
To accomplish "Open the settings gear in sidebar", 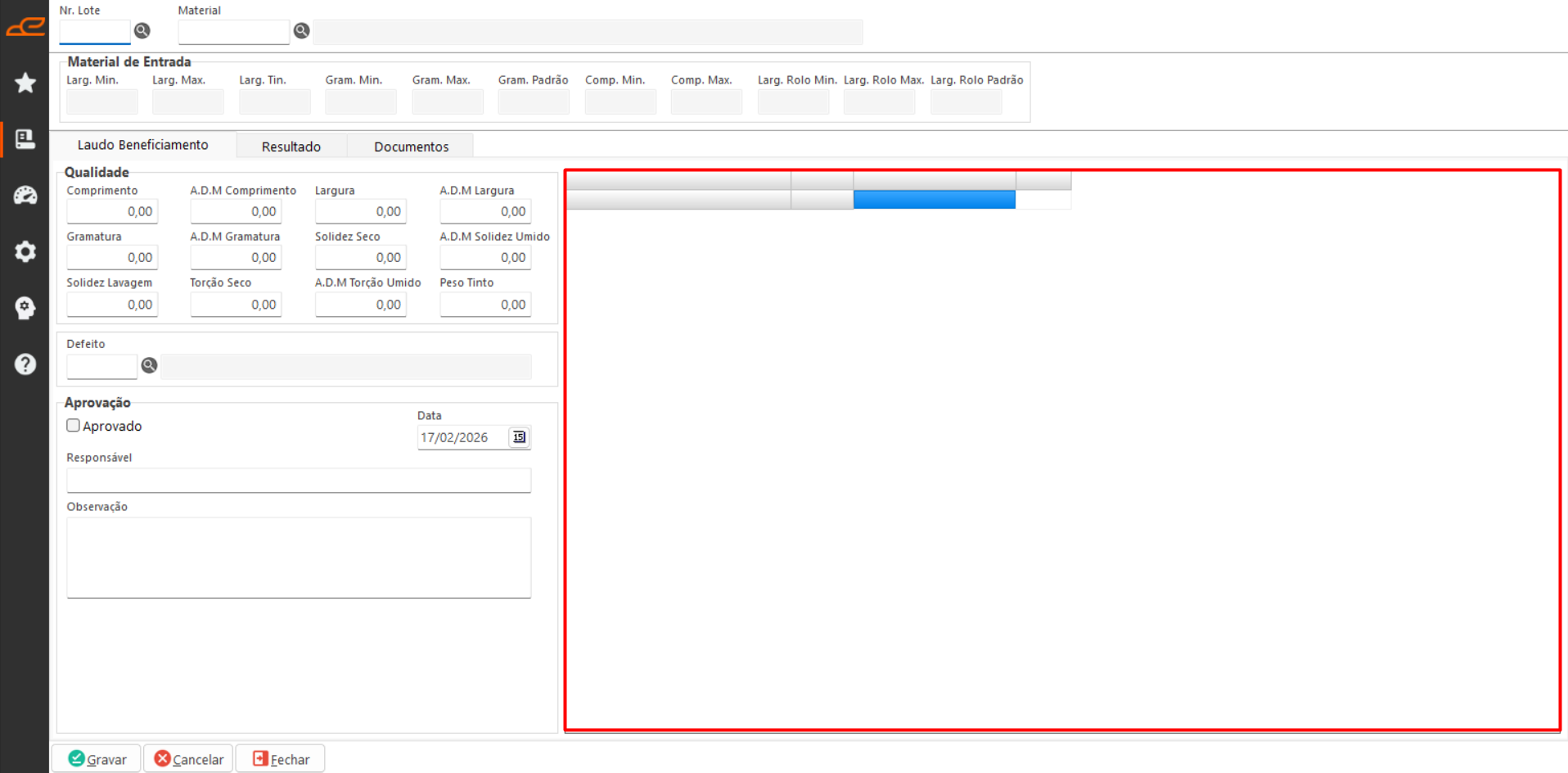I will [25, 251].
